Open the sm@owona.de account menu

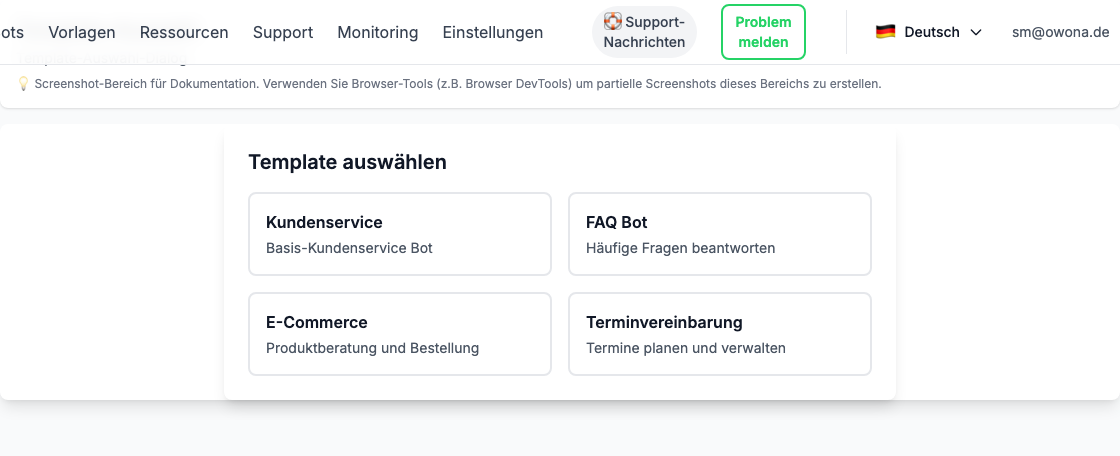click(x=1060, y=32)
